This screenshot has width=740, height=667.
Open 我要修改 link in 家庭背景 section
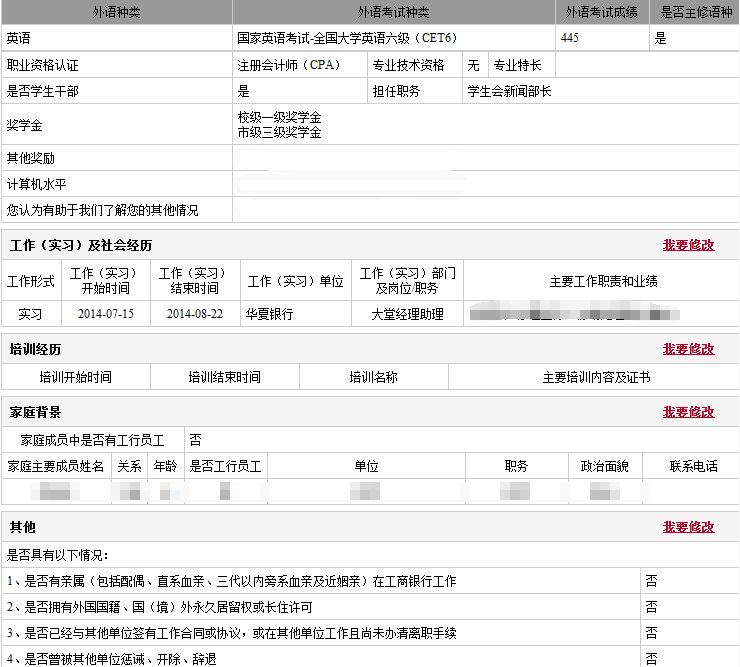[688, 412]
